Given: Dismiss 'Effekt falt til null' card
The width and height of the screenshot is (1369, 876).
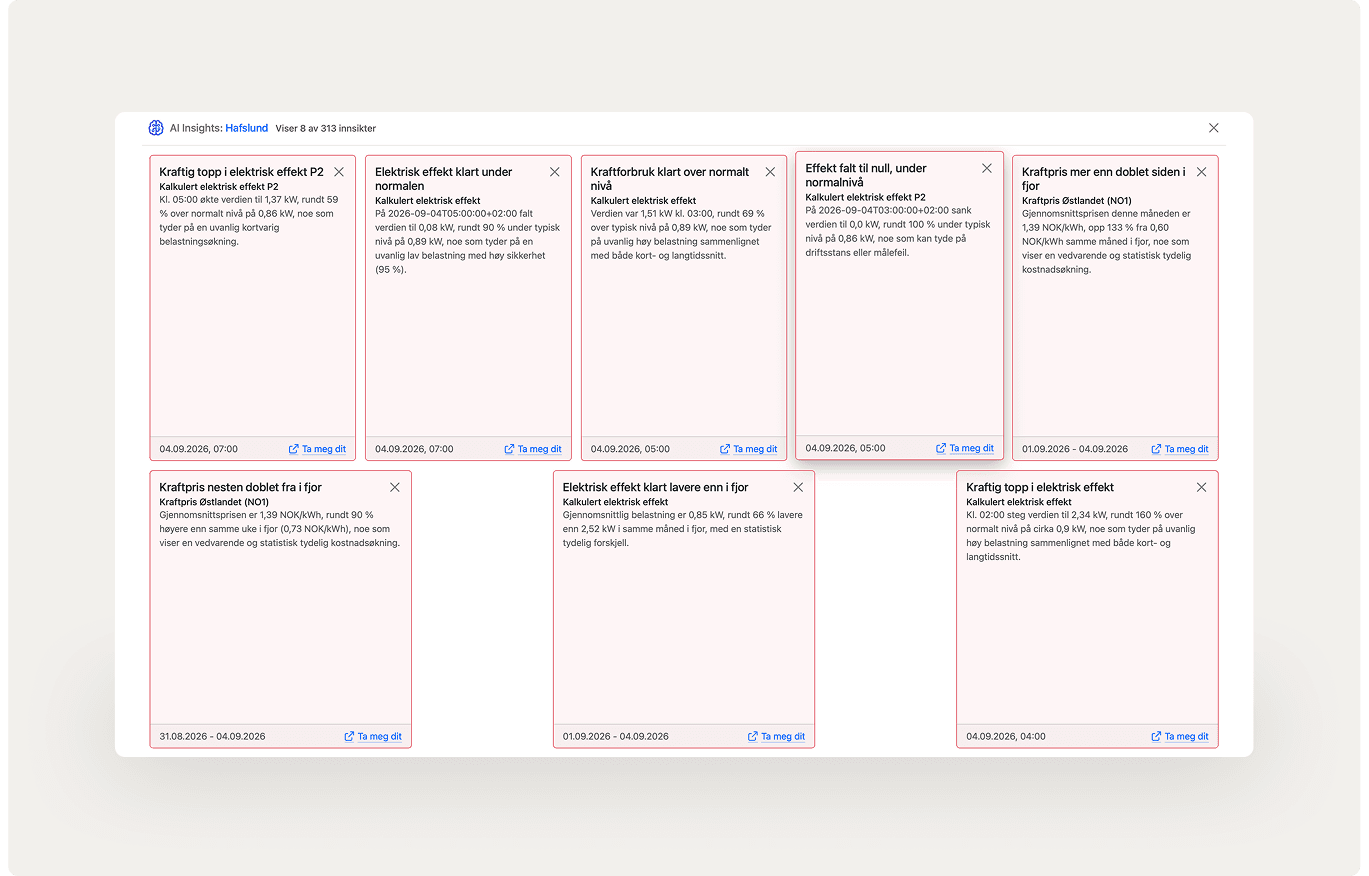Looking at the screenshot, I should 987,168.
